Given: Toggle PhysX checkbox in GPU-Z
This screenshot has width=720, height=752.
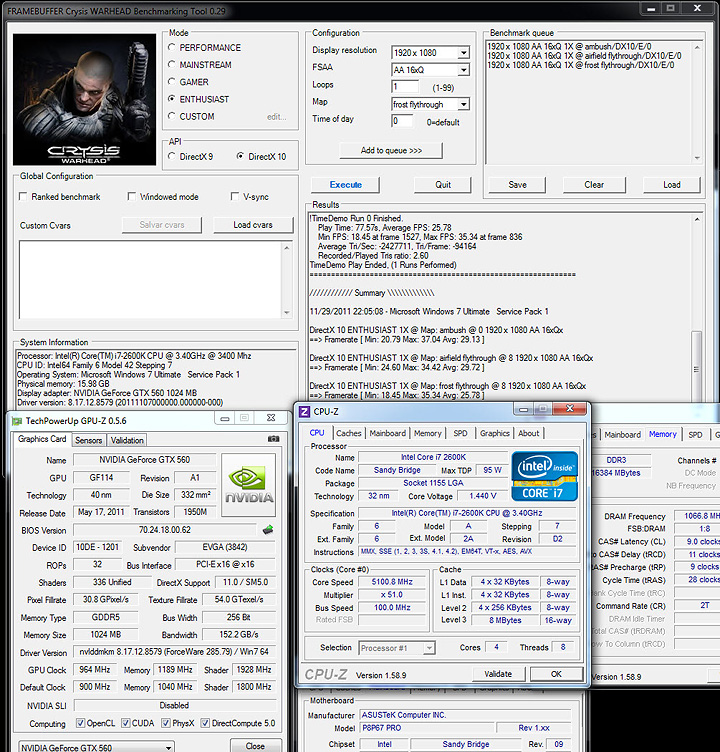Looking at the screenshot, I should pyautogui.click(x=166, y=723).
